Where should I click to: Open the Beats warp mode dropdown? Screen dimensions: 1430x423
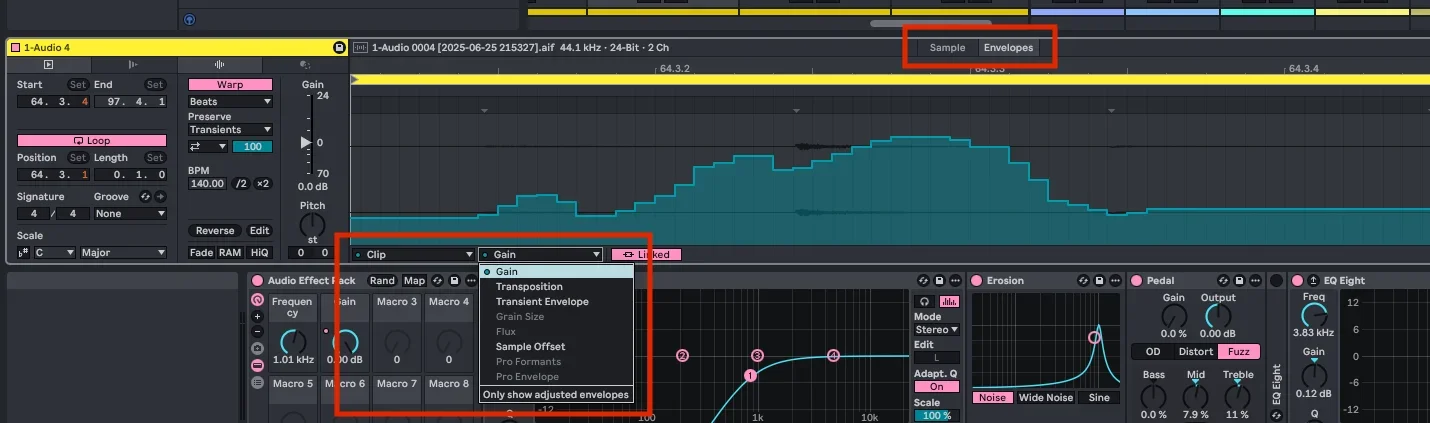[230, 102]
